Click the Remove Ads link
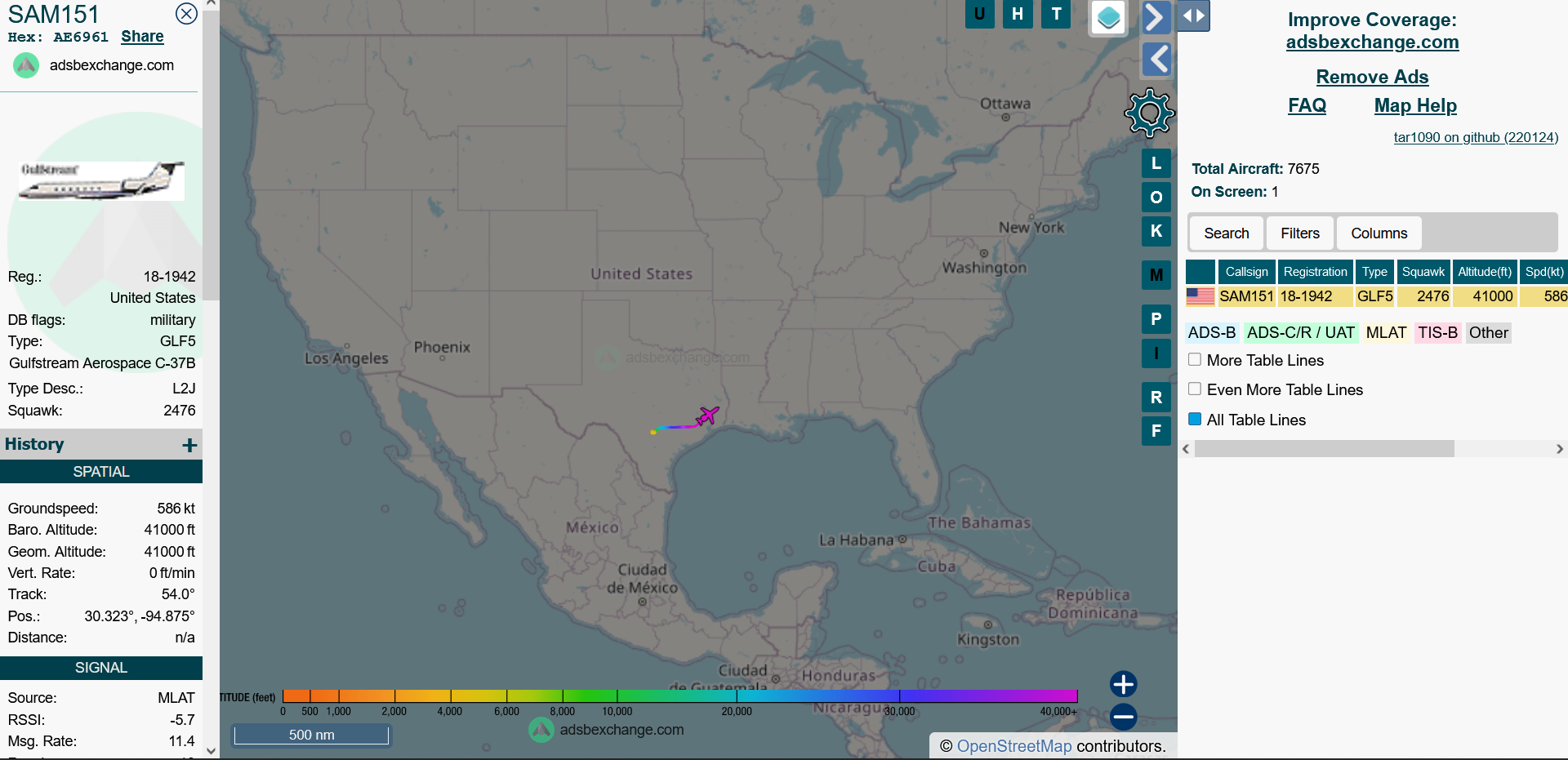Viewport: 1568px width, 760px height. coord(1372,77)
